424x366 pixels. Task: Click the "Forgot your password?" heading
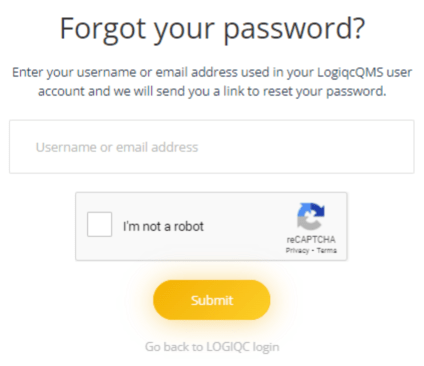tap(212, 29)
